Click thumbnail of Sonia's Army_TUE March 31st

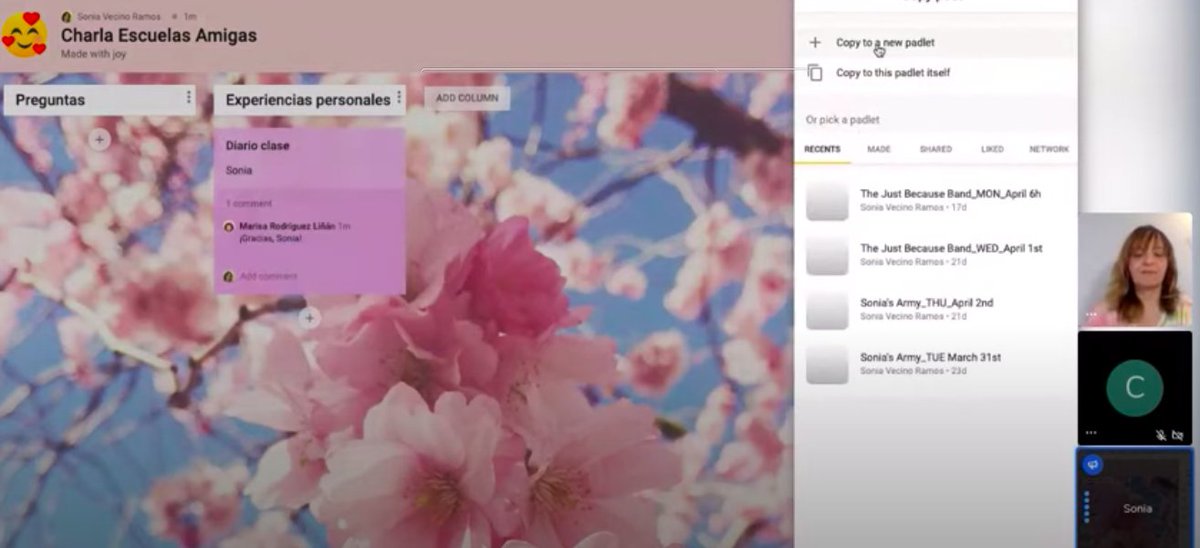pyautogui.click(x=827, y=365)
